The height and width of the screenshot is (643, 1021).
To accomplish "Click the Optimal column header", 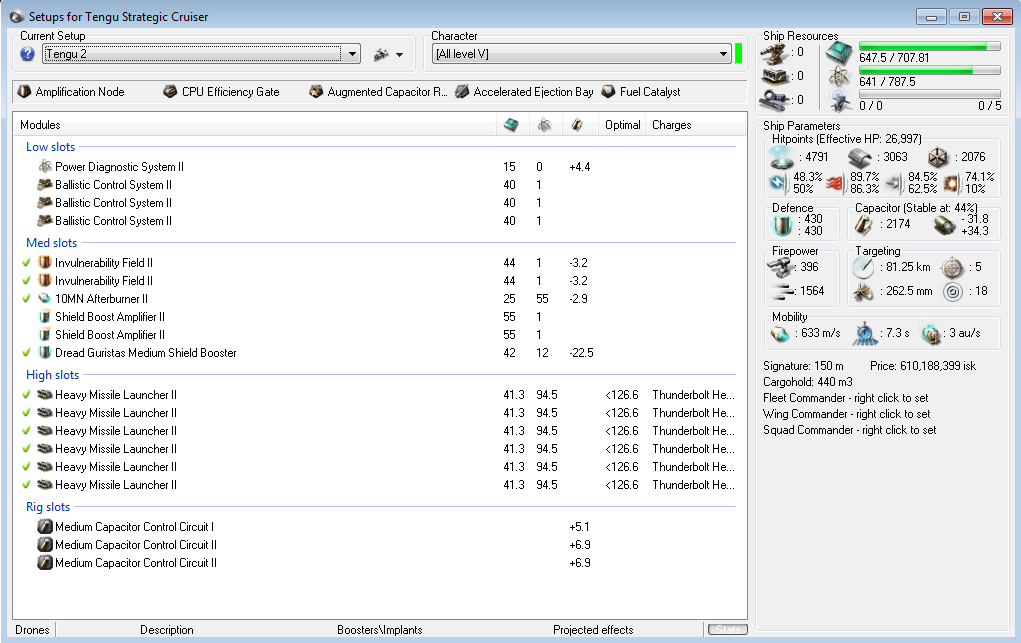I will click(622, 125).
